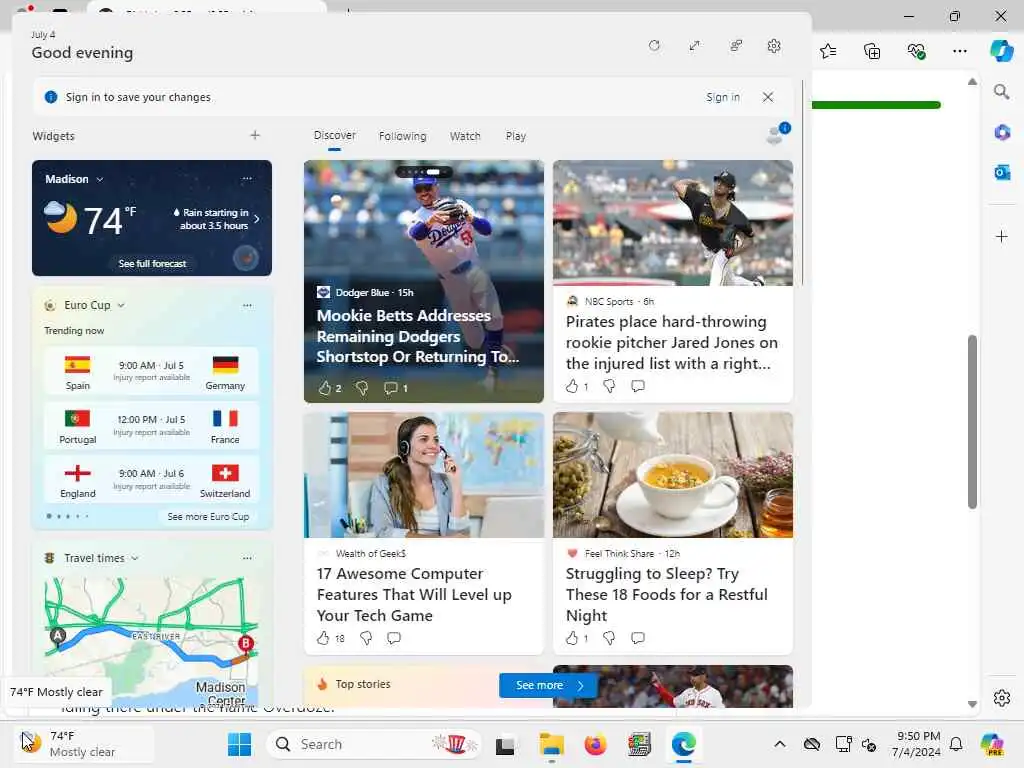Open weather widget more options menu
Screen dimensions: 1024x768
[x=247, y=178]
